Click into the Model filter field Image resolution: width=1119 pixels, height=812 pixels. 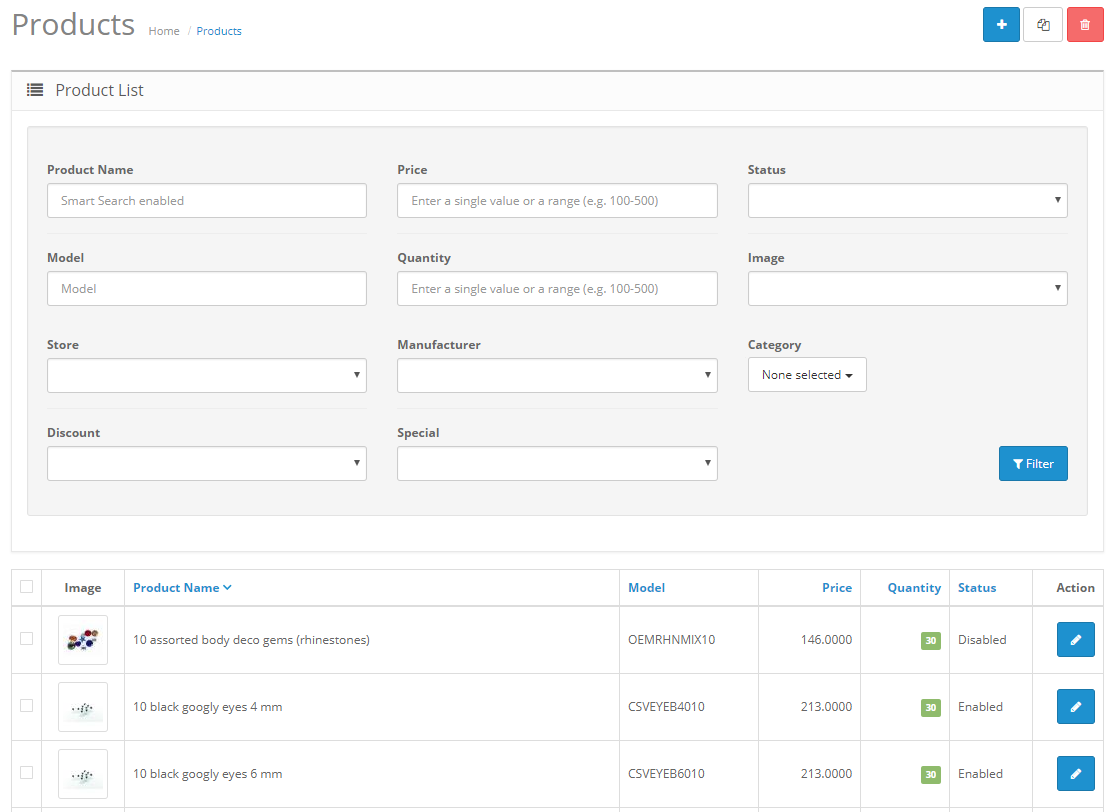tap(207, 288)
